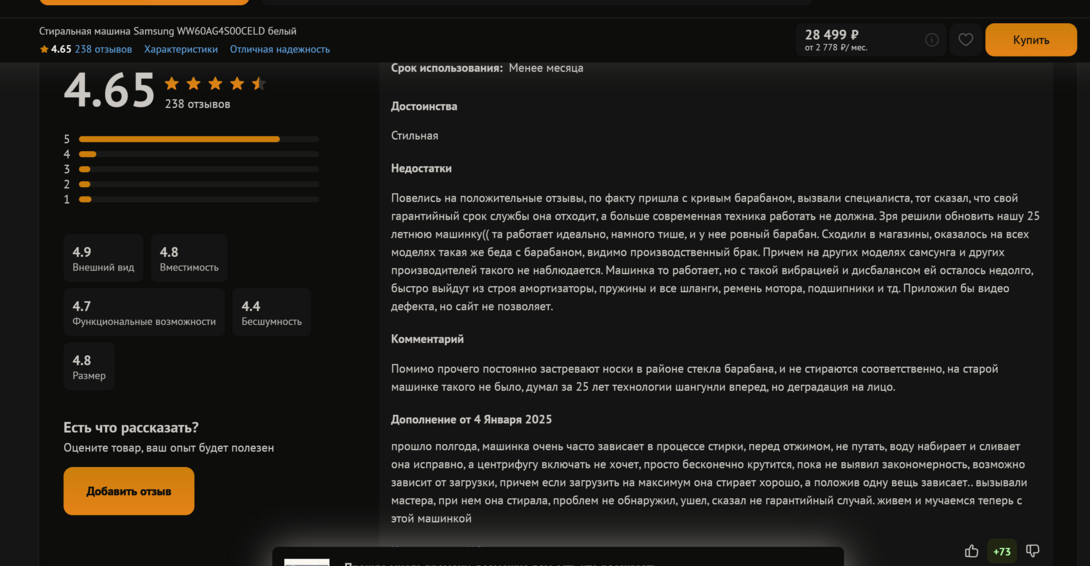The width and height of the screenshot is (1090, 566).
Task: Dislike the review with thumbs down
Action: 1033,551
